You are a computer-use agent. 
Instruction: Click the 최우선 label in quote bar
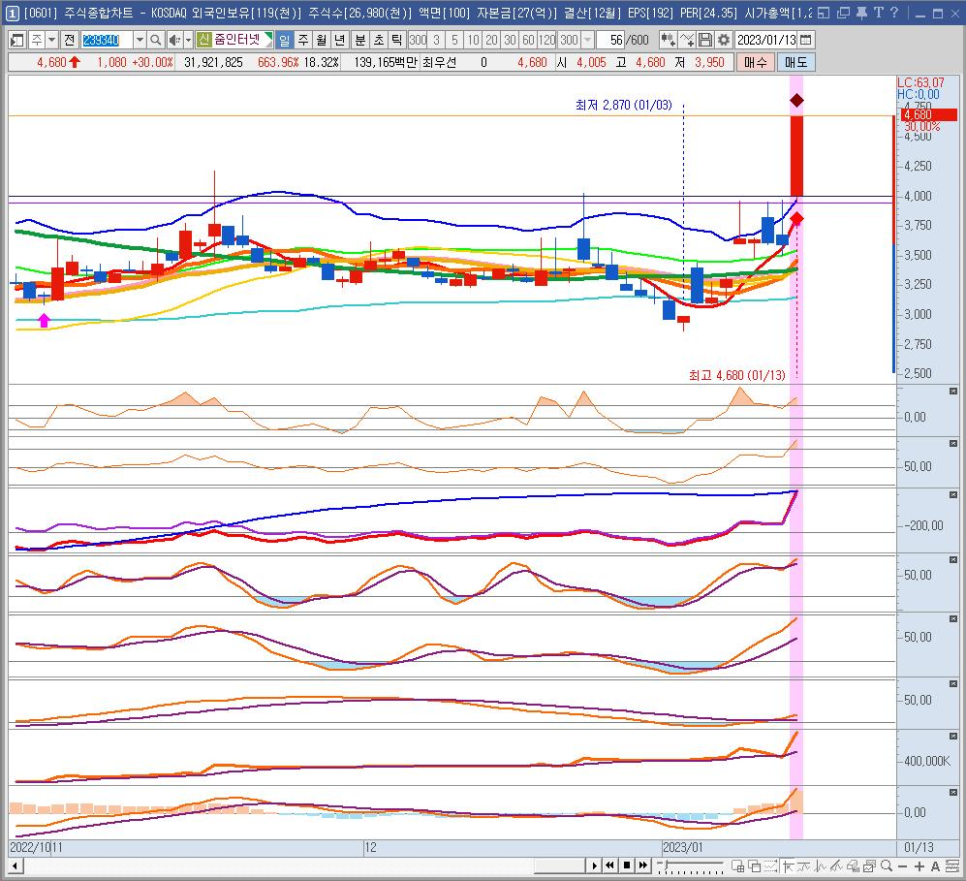point(439,62)
